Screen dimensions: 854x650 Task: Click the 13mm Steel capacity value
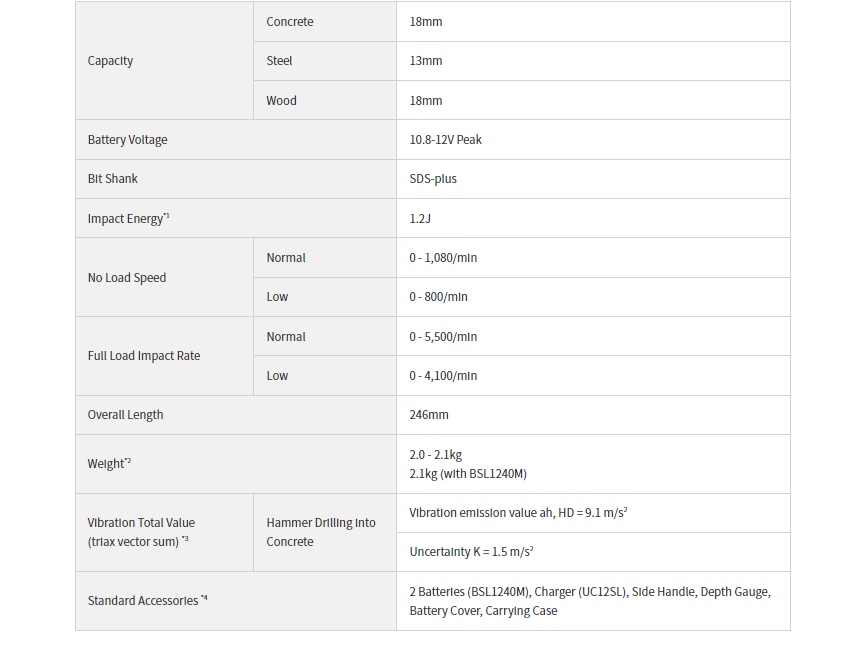pos(425,61)
